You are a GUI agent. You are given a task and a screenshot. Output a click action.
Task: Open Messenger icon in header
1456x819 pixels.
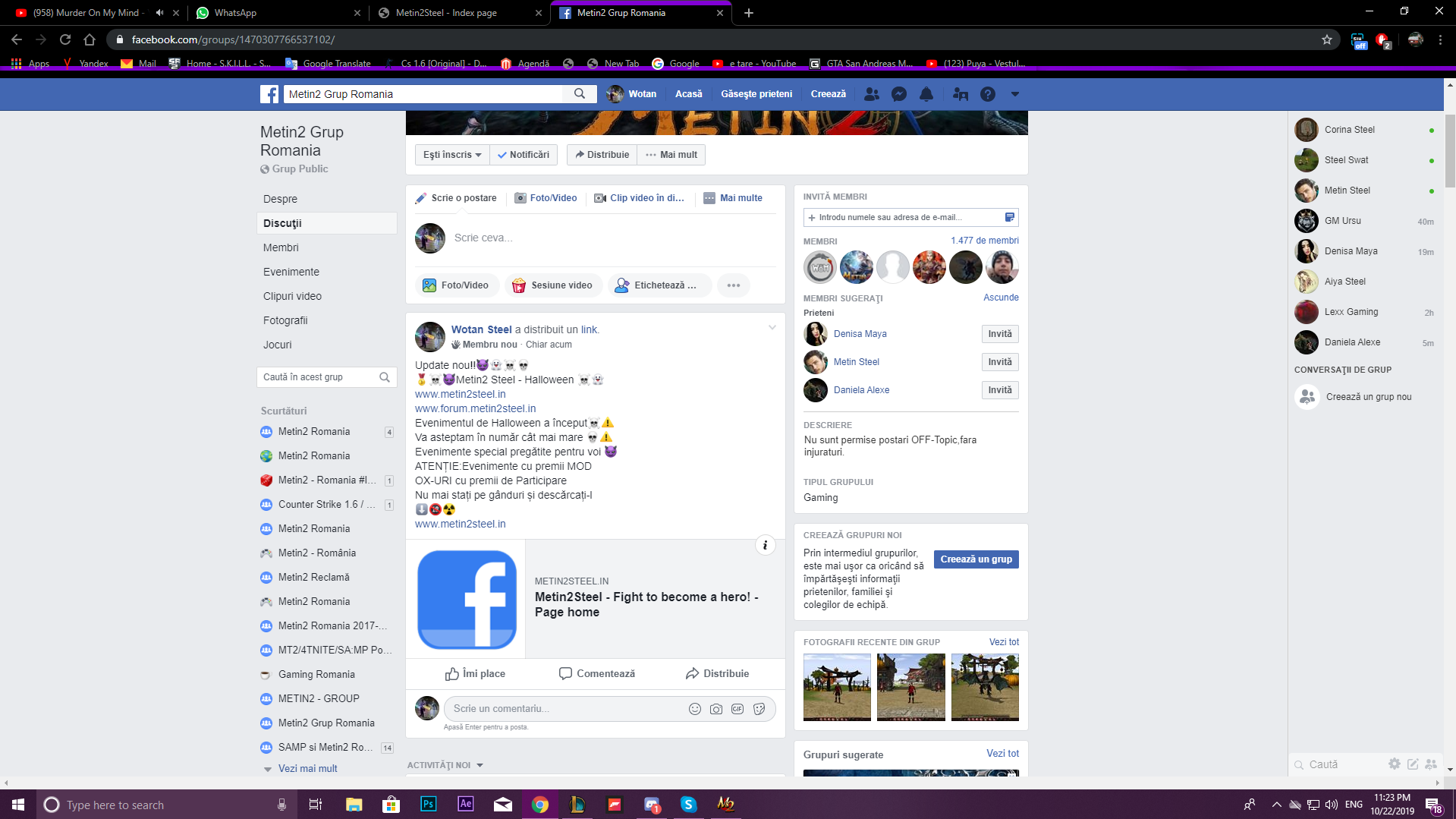coord(899,94)
